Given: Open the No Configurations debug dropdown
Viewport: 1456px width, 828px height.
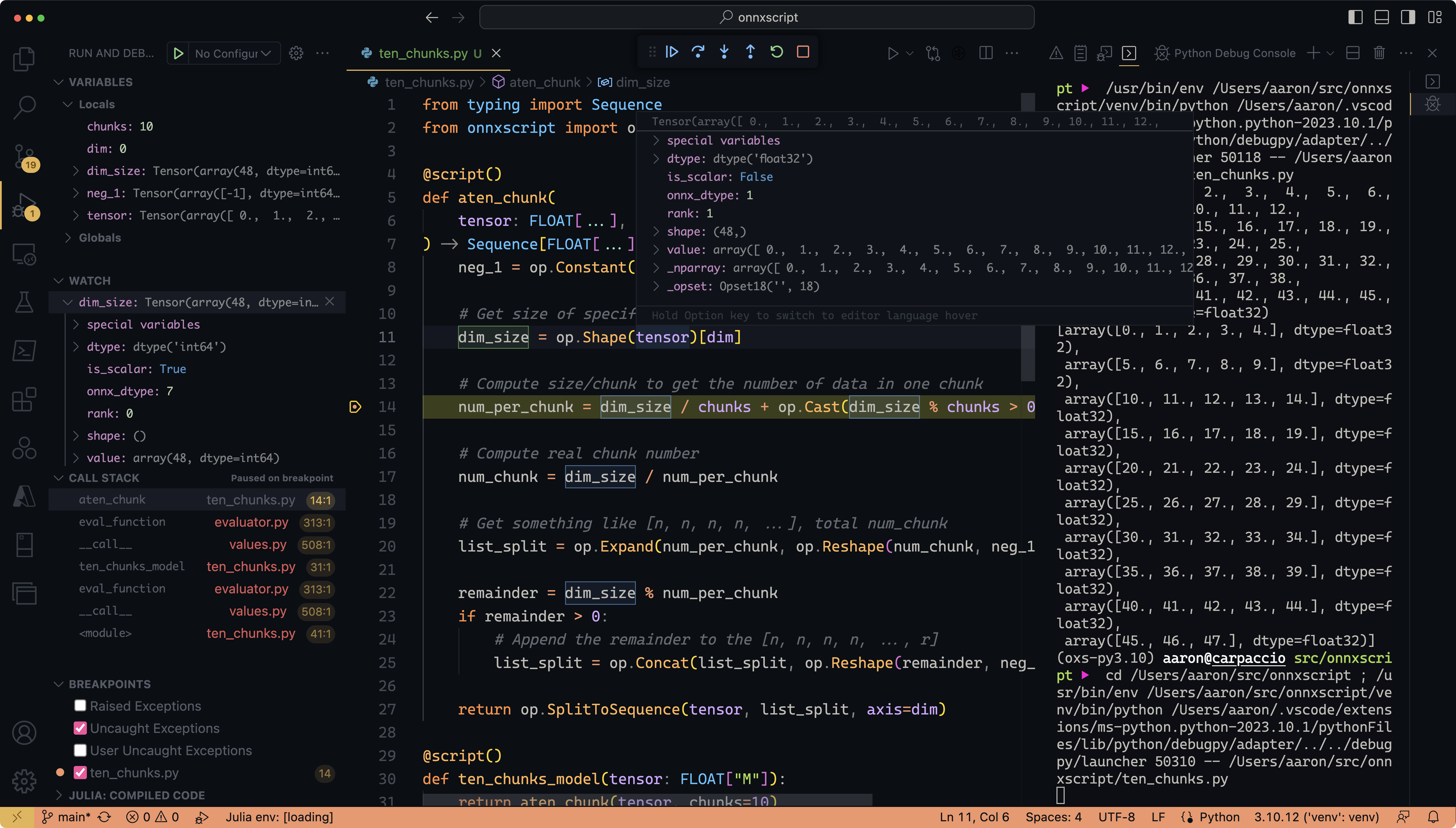Looking at the screenshot, I should [x=233, y=54].
